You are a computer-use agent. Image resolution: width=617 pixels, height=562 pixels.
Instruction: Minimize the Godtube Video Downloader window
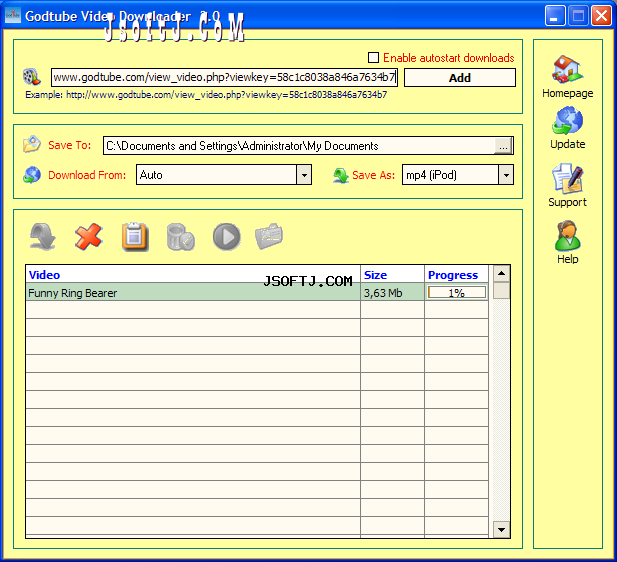[555, 16]
